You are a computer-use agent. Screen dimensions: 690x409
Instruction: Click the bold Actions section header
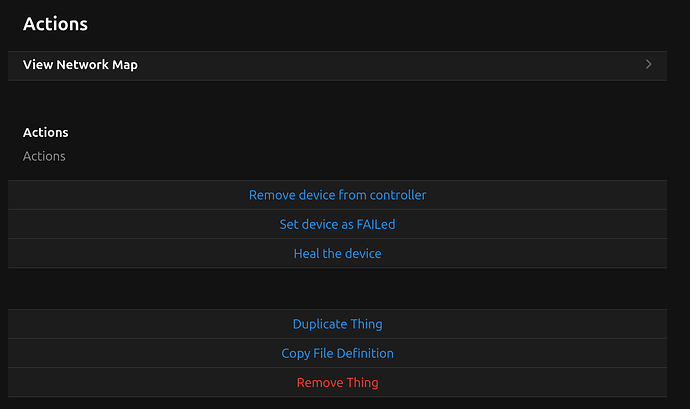click(x=45, y=132)
